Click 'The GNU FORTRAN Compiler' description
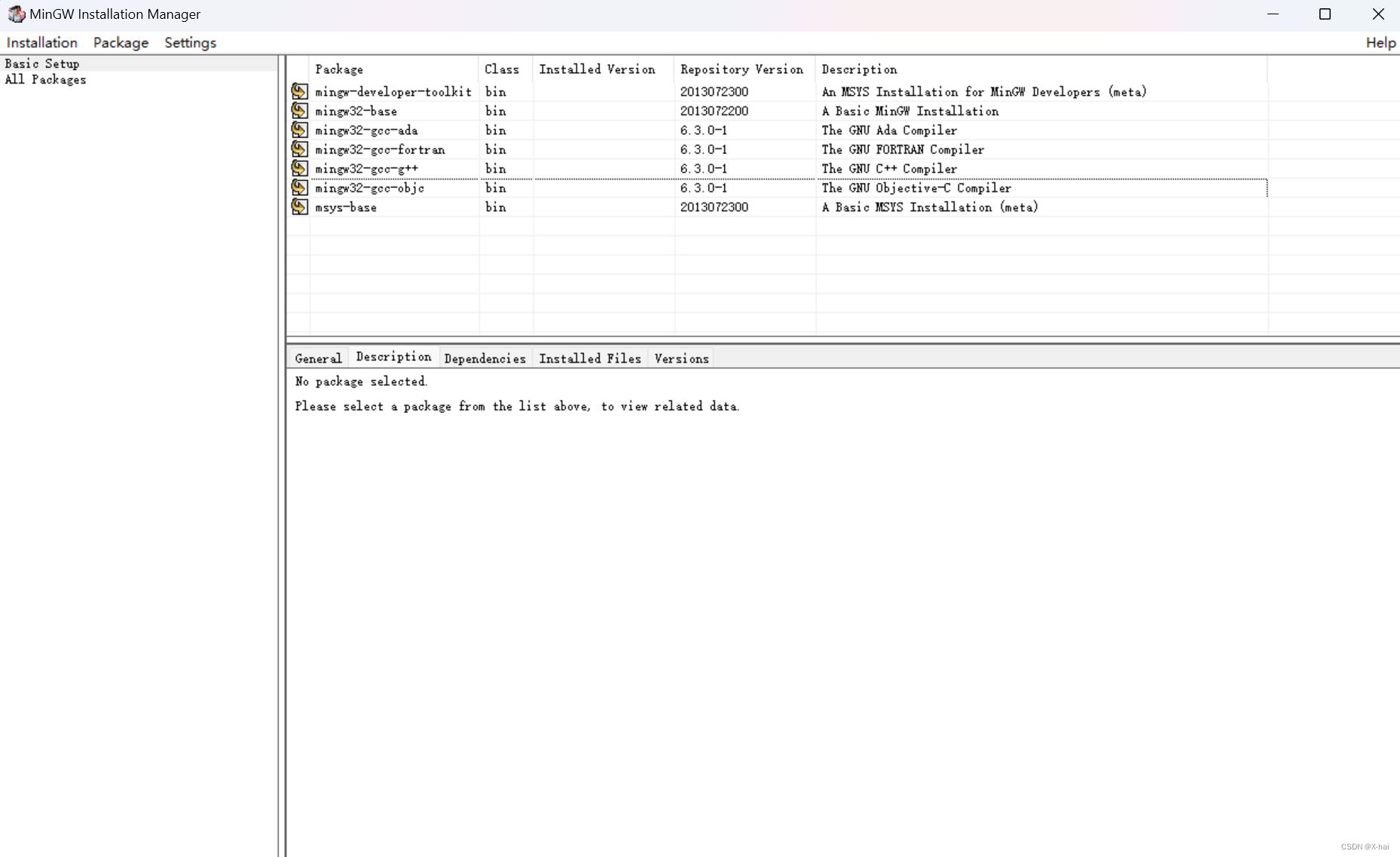 tap(903, 149)
